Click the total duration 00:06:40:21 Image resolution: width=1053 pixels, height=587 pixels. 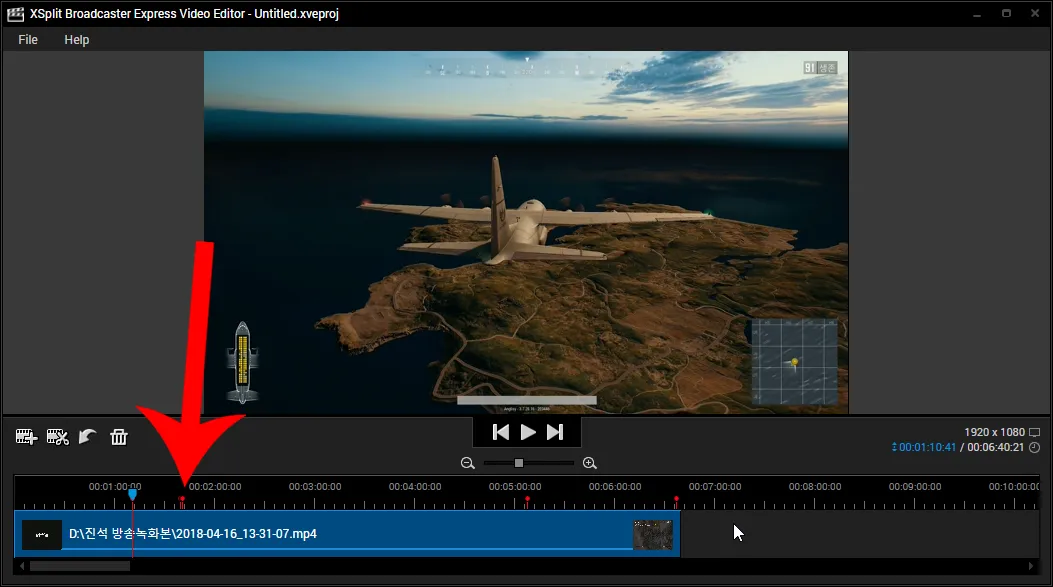click(995, 447)
